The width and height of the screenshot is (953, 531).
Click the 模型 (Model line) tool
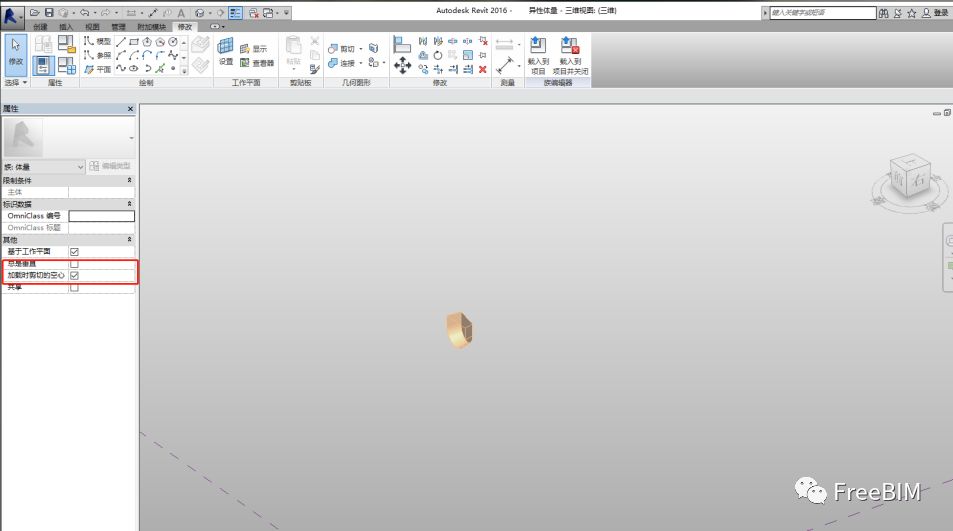pos(97,41)
